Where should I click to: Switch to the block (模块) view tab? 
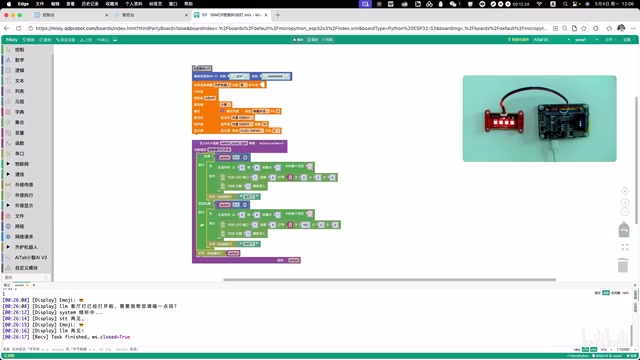point(298,40)
